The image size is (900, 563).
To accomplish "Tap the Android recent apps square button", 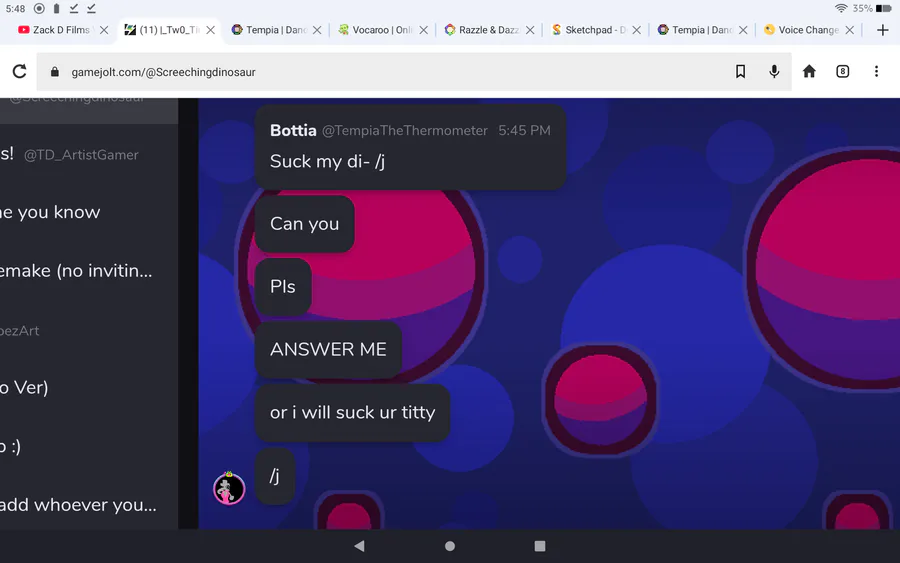I will pos(540,546).
